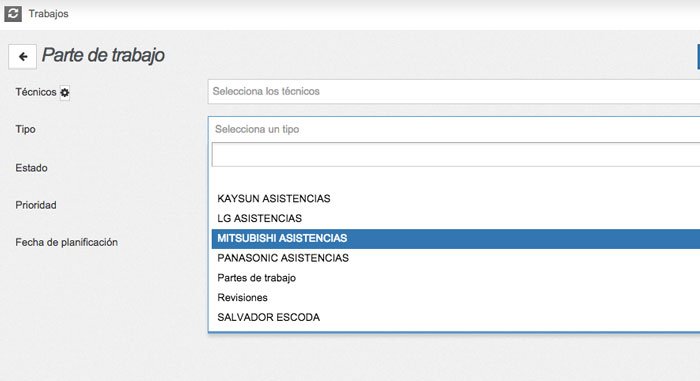Choose SALVADOR ESCODA option
The width and height of the screenshot is (700, 381).
coord(456,317)
